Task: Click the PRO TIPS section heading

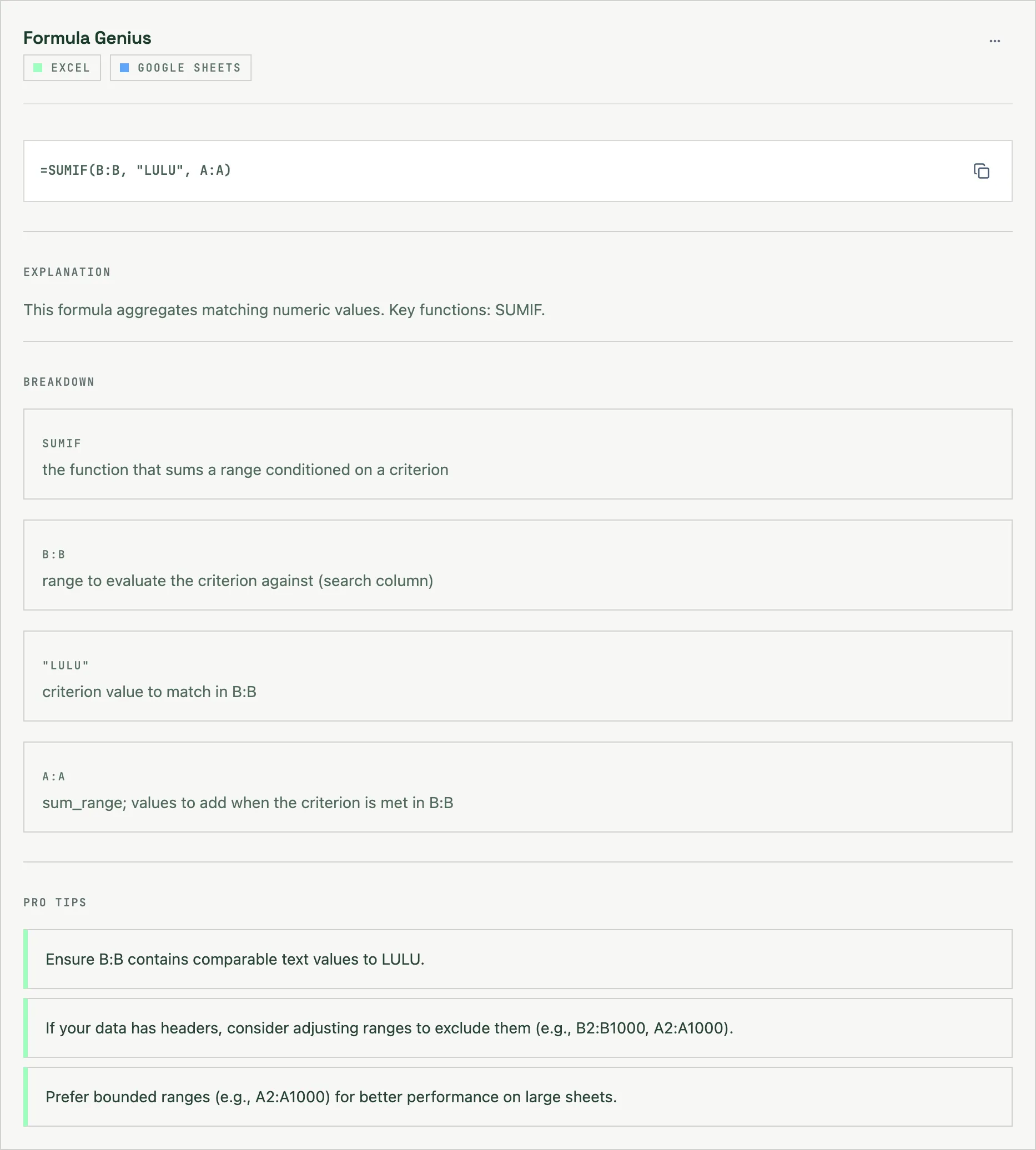Action: click(55, 902)
